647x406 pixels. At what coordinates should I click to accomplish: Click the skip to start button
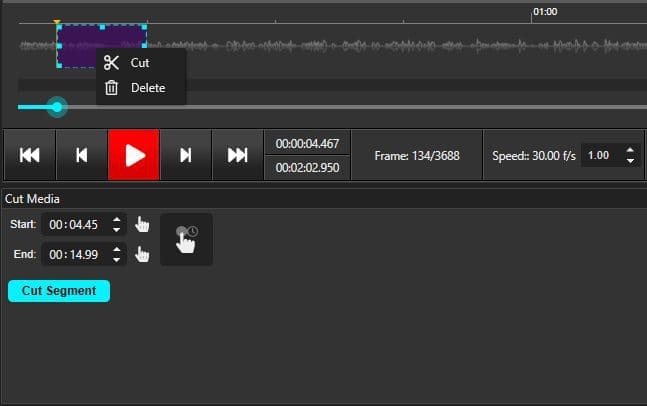coord(30,155)
